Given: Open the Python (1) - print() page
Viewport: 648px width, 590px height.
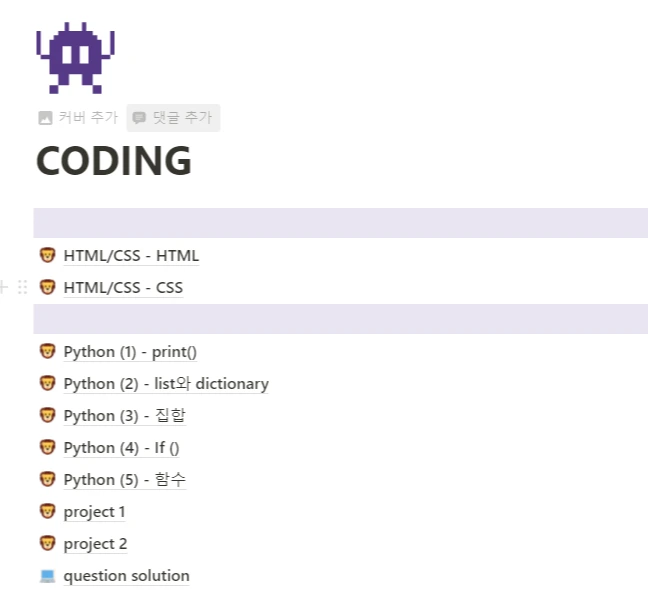Looking at the screenshot, I should [x=130, y=352].
